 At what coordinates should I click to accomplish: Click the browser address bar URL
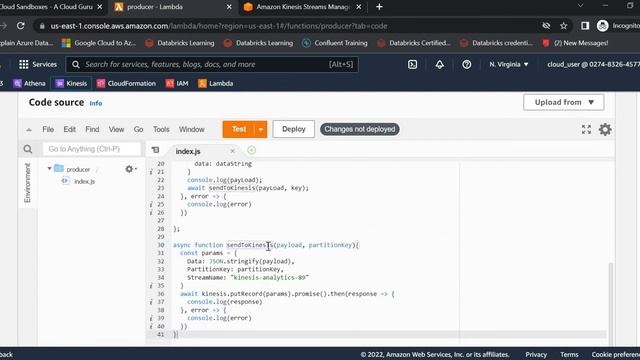click(219, 26)
